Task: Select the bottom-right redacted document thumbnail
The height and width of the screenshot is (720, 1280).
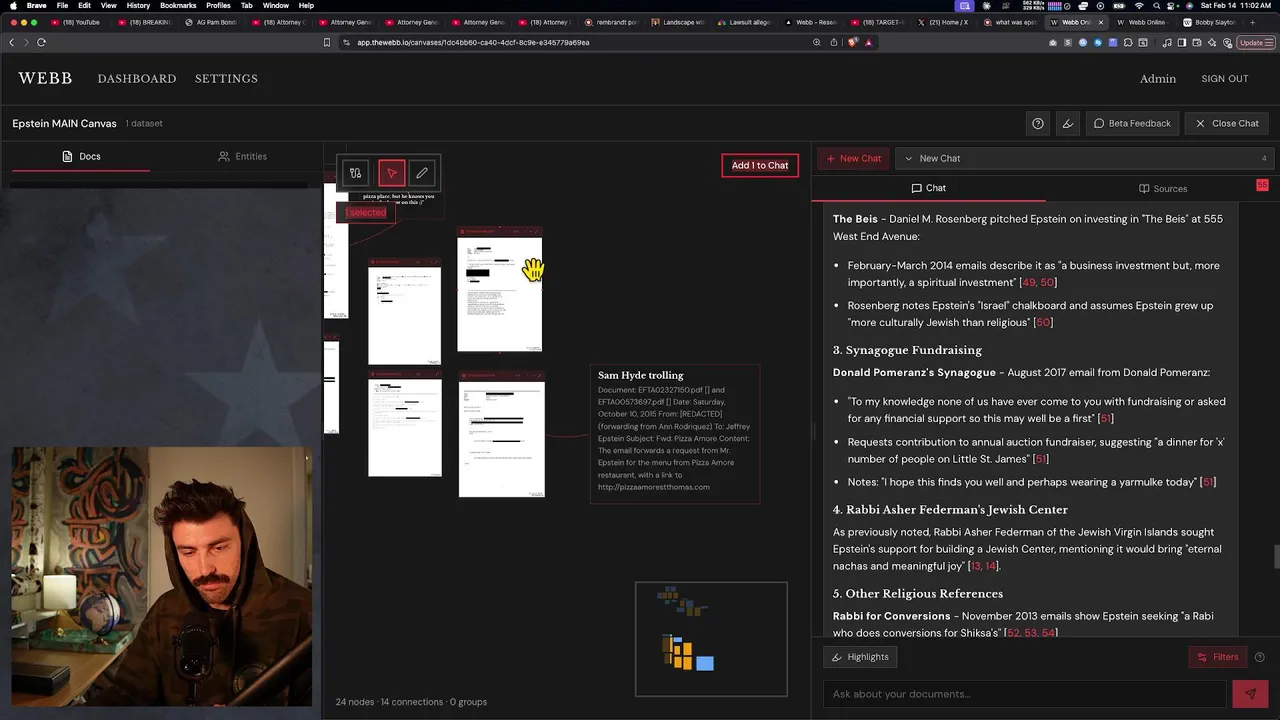Action: pos(502,435)
